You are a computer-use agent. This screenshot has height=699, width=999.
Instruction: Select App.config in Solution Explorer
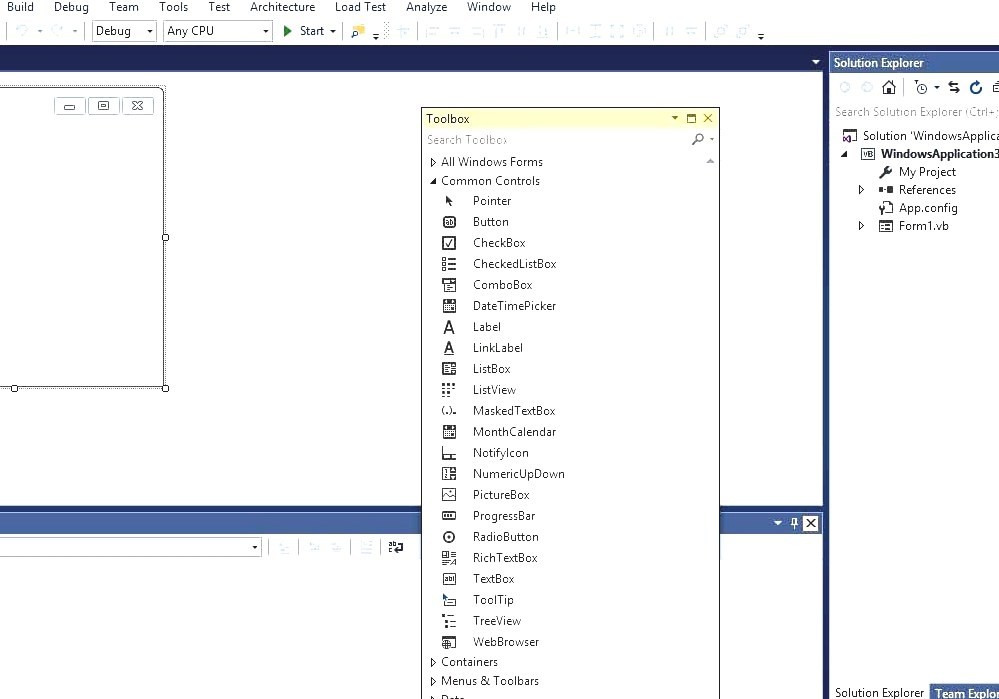(x=928, y=208)
